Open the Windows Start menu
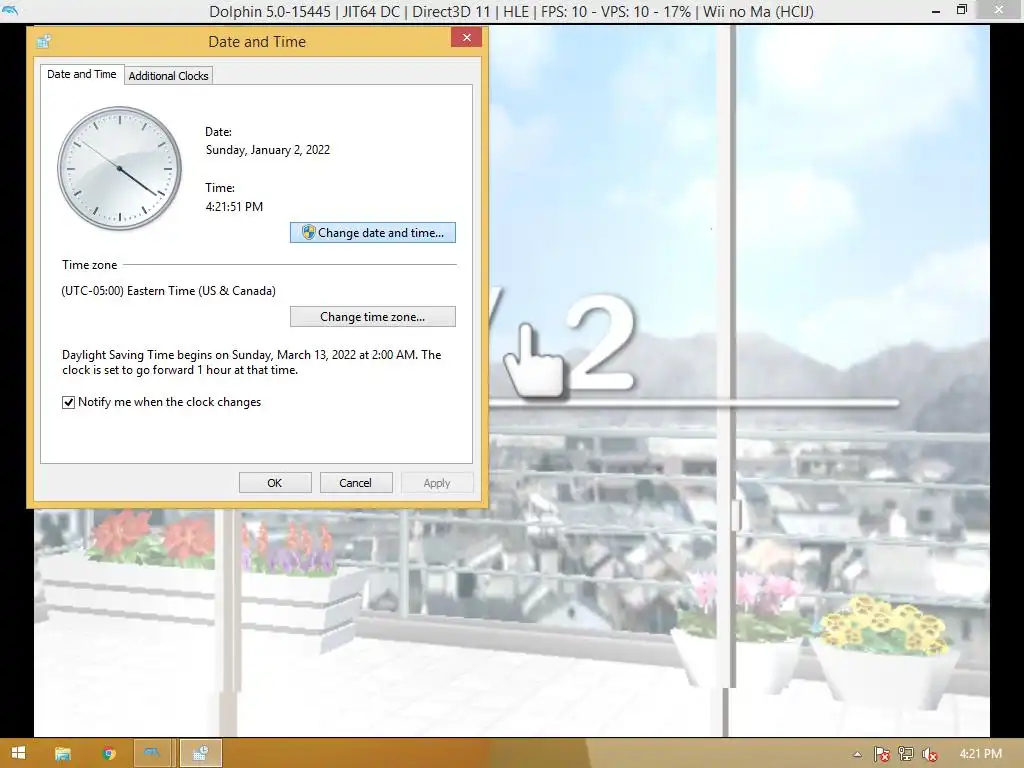Viewport: 1024px width, 768px height. (18, 753)
